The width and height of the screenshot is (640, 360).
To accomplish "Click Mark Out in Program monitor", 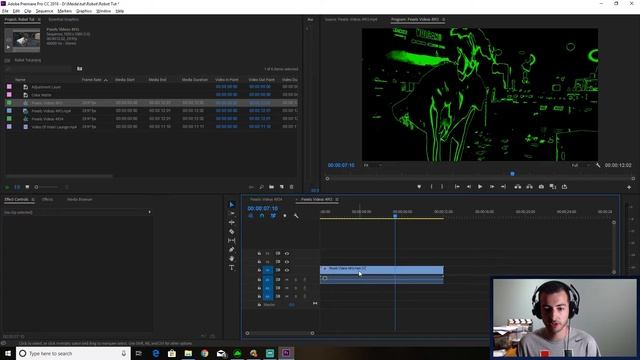I will click(x=442, y=187).
